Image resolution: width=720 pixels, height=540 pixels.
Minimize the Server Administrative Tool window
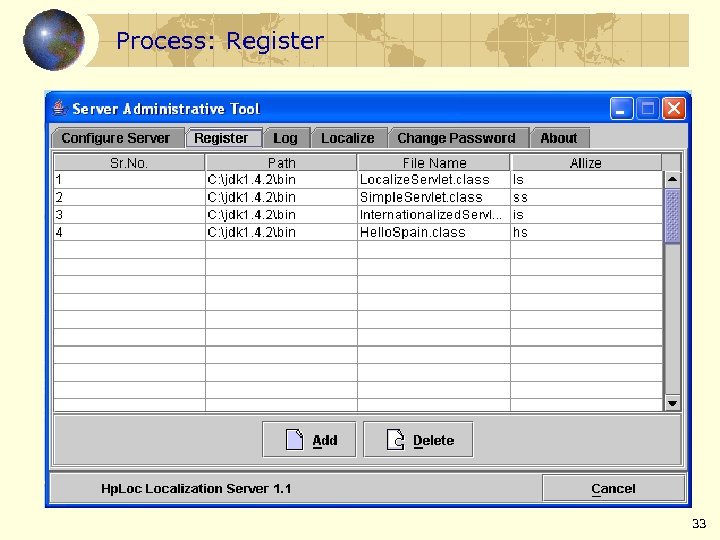tap(621, 109)
